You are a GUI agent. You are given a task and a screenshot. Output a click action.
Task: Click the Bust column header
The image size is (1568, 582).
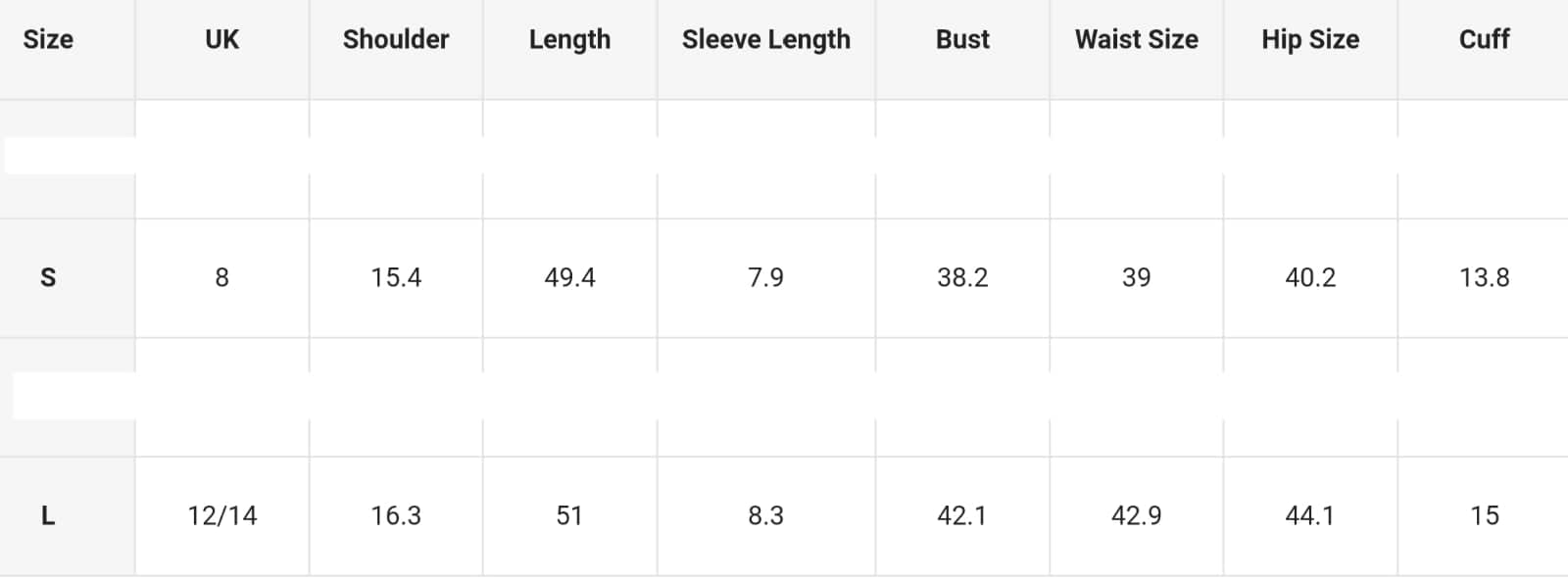[962, 39]
